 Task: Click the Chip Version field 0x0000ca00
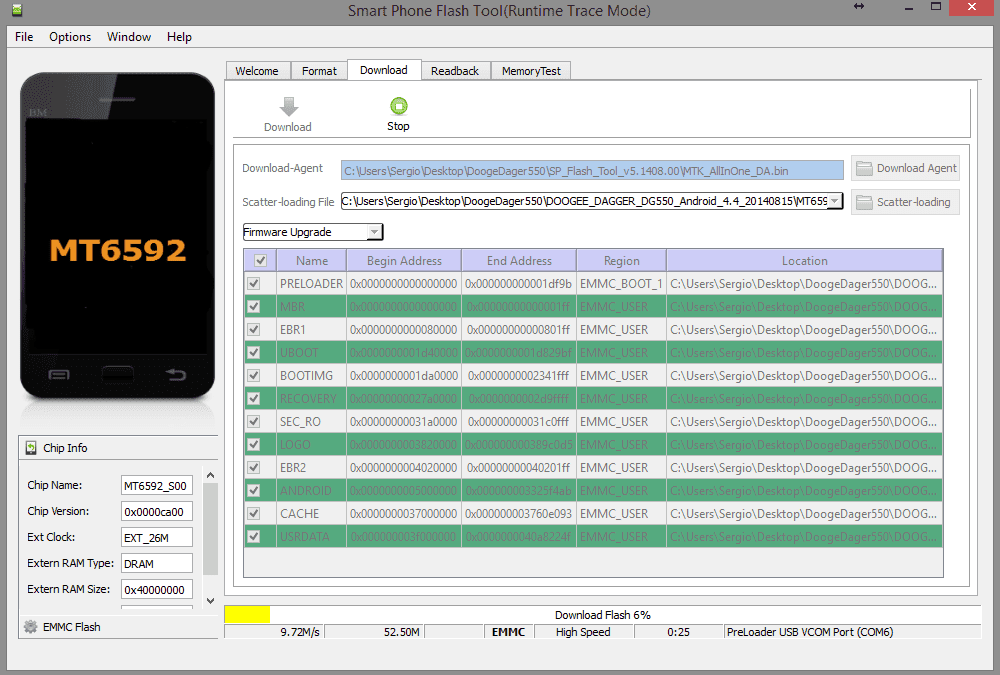coord(157,512)
